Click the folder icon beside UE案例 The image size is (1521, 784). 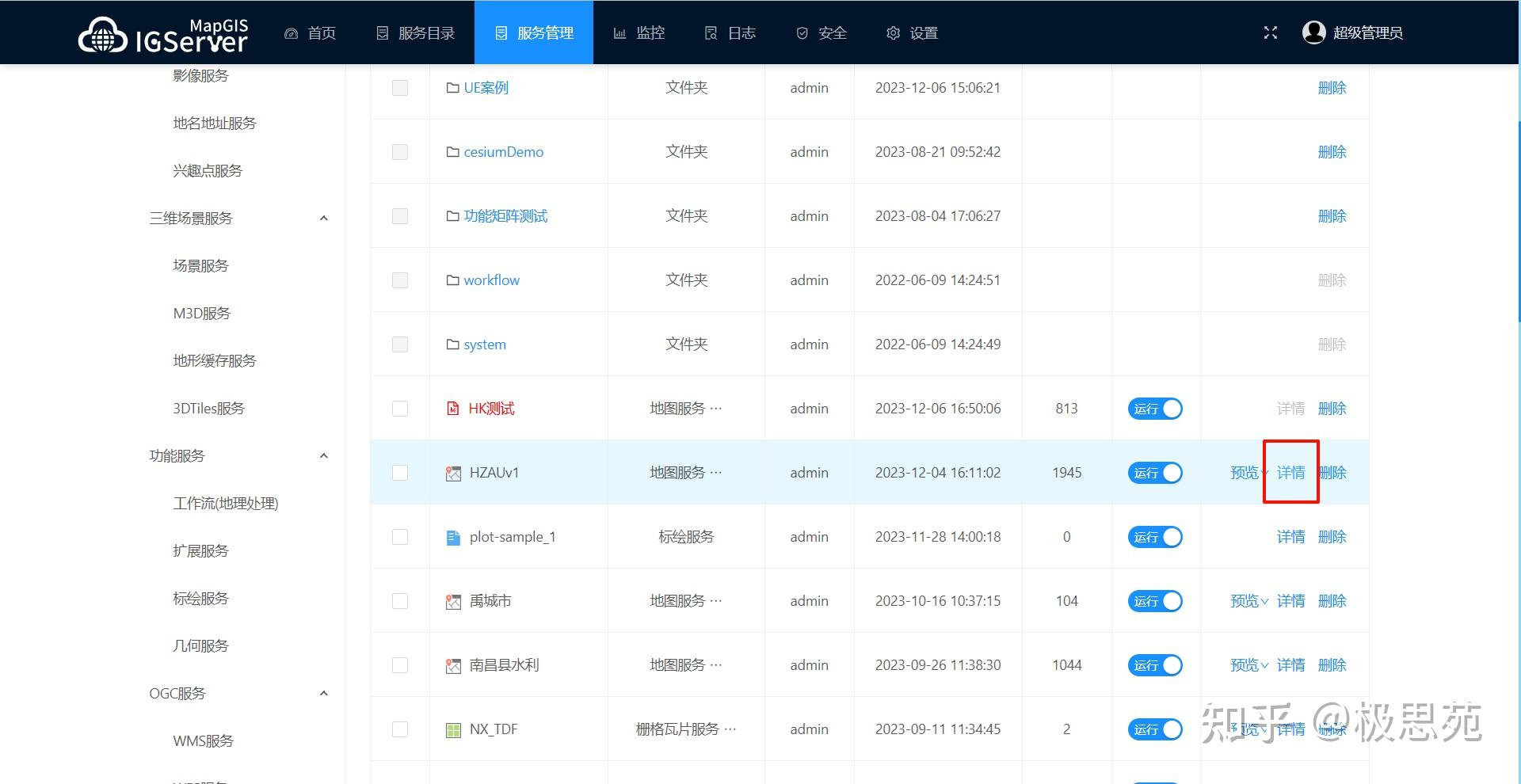[452, 88]
